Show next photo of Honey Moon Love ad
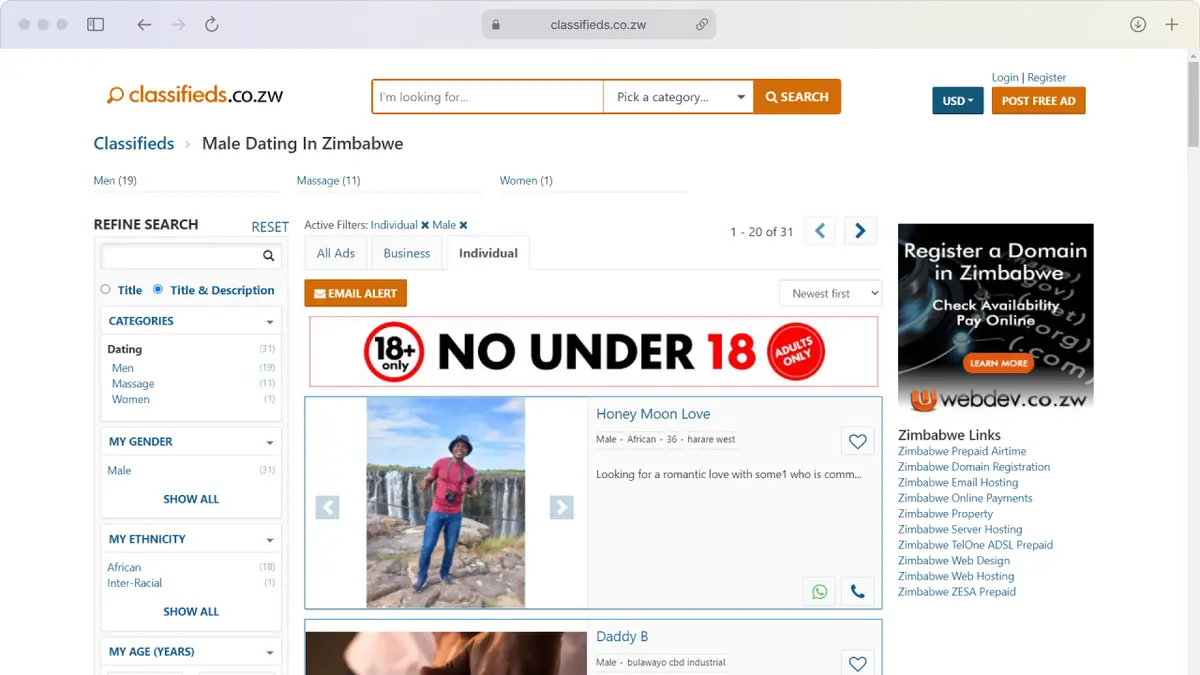 [562, 507]
